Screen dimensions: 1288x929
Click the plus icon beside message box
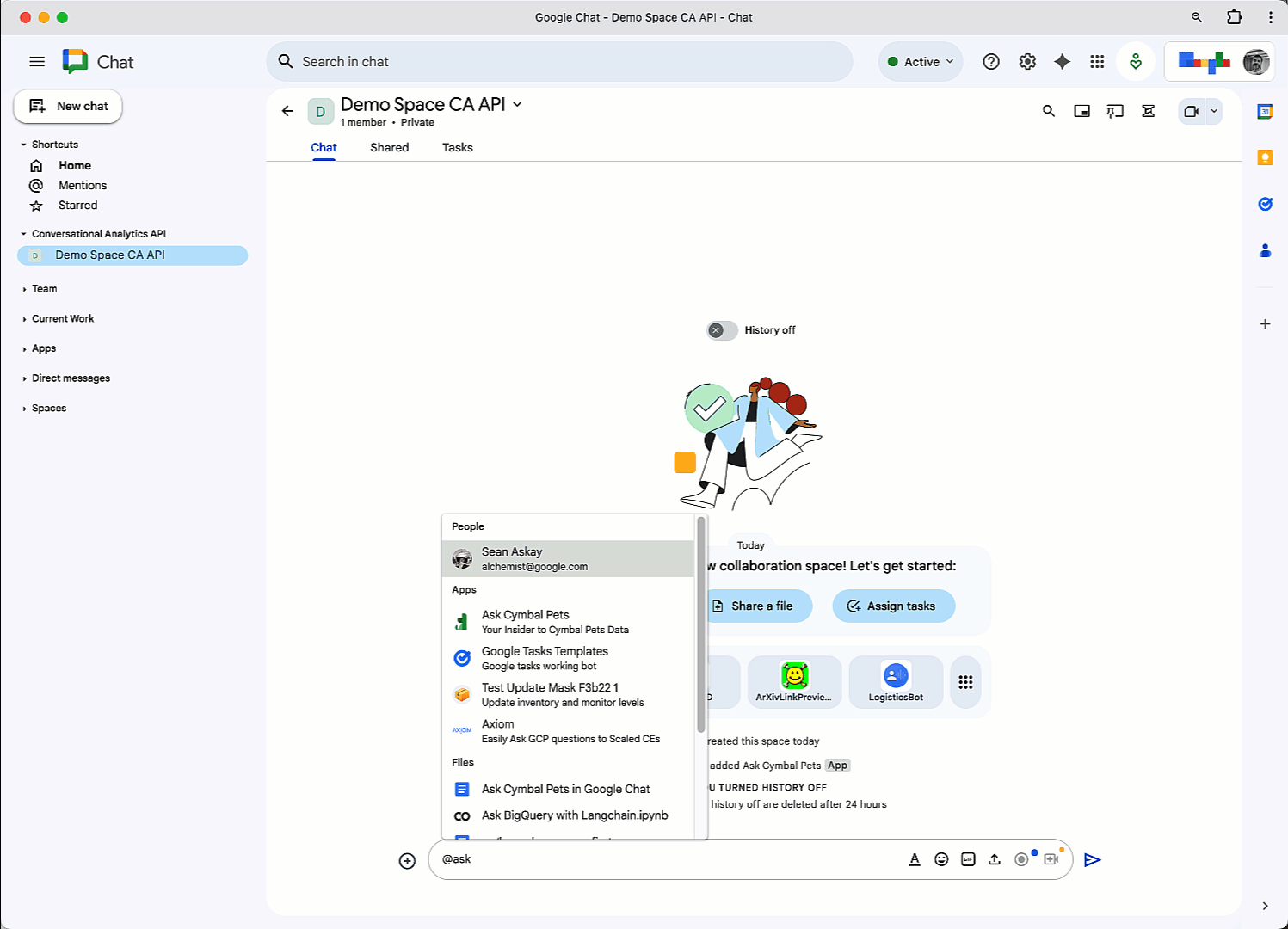(x=408, y=861)
